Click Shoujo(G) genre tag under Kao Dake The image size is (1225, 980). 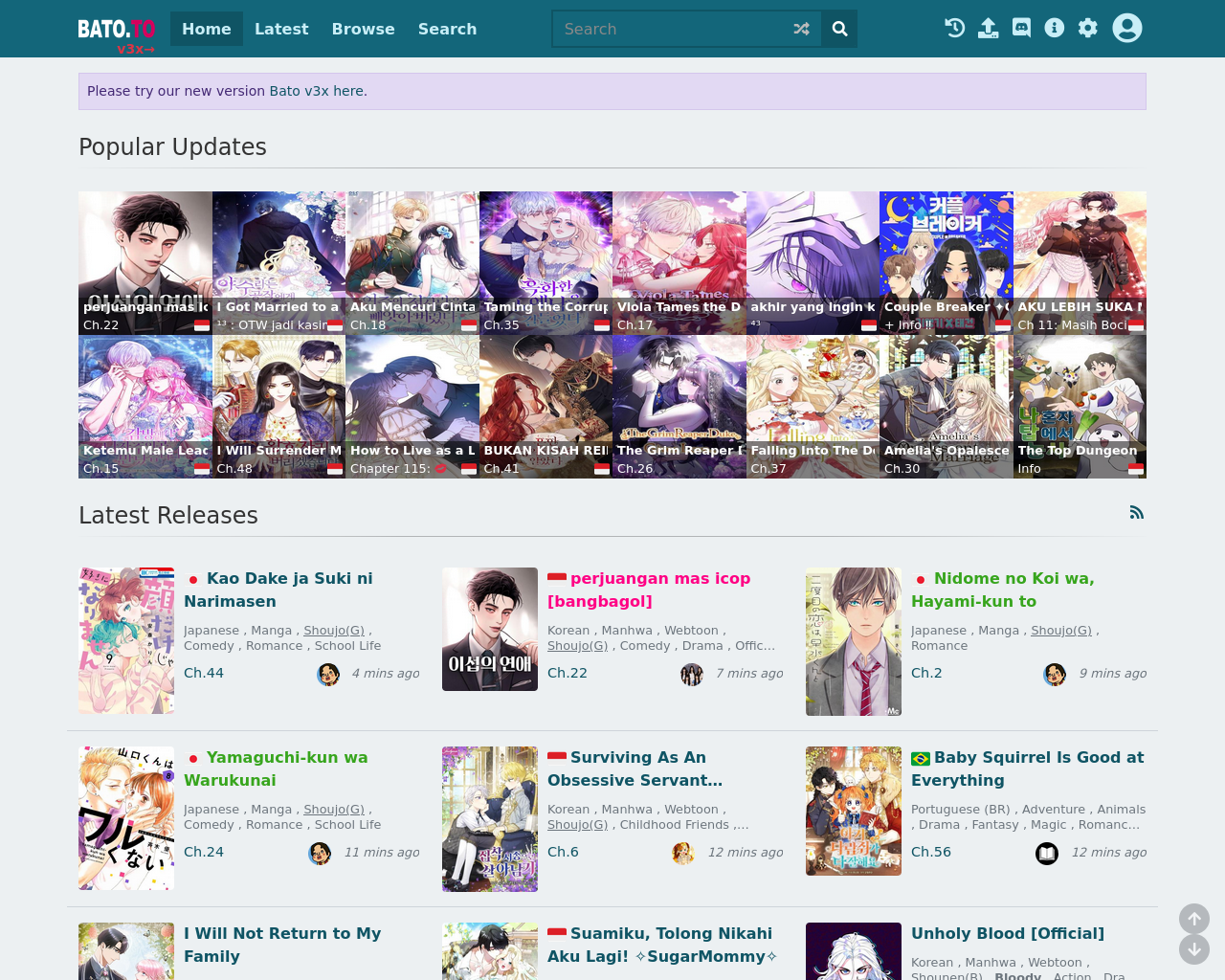[x=334, y=631]
